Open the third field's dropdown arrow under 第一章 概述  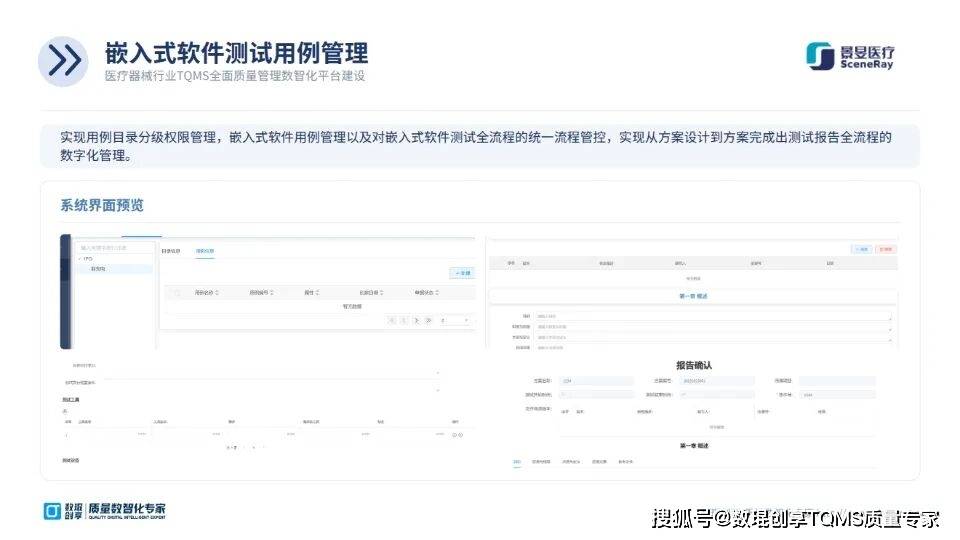coord(890,340)
